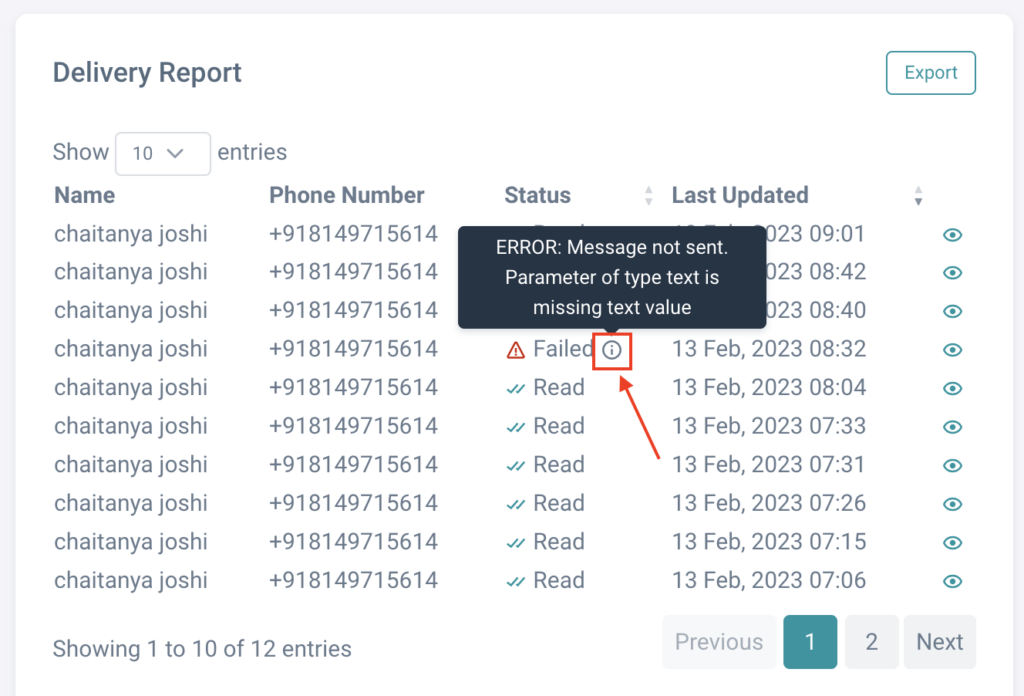Click the Delivery Report heading
Viewport: 1024px width, 696px height.
[x=147, y=72]
